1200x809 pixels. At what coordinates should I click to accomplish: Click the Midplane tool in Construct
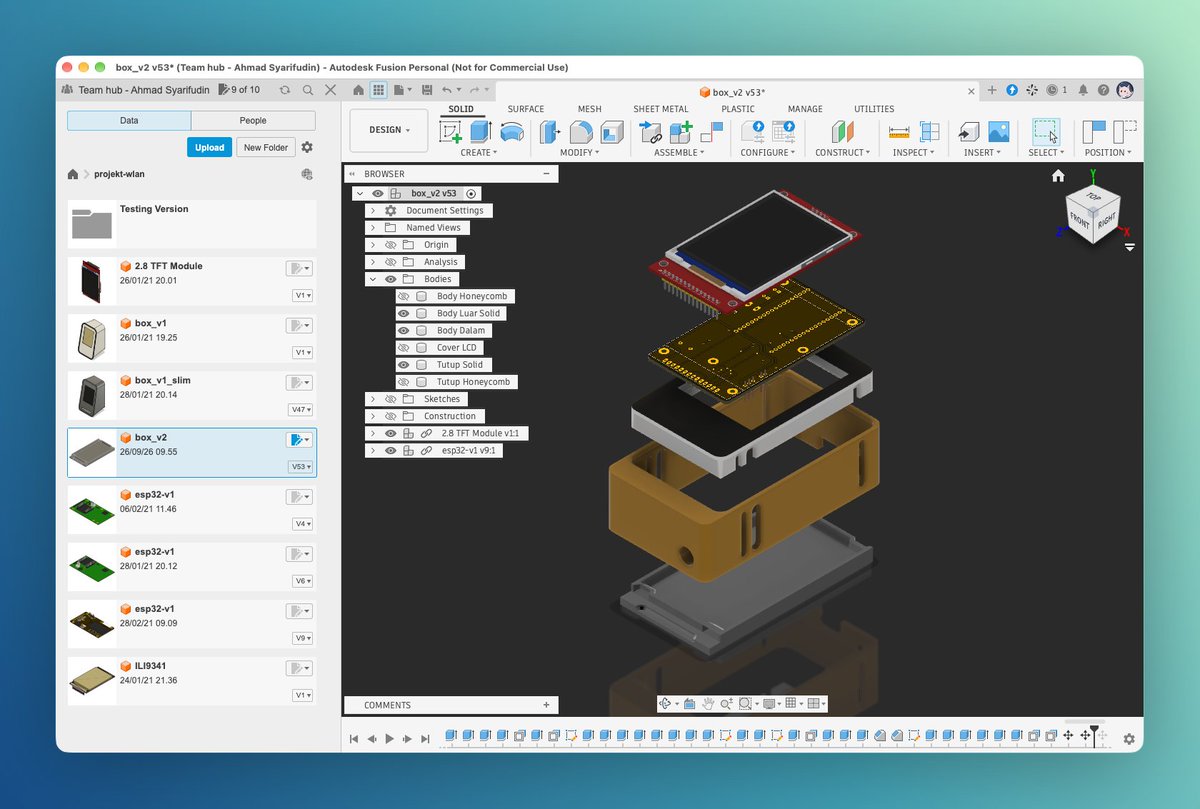pos(844,131)
